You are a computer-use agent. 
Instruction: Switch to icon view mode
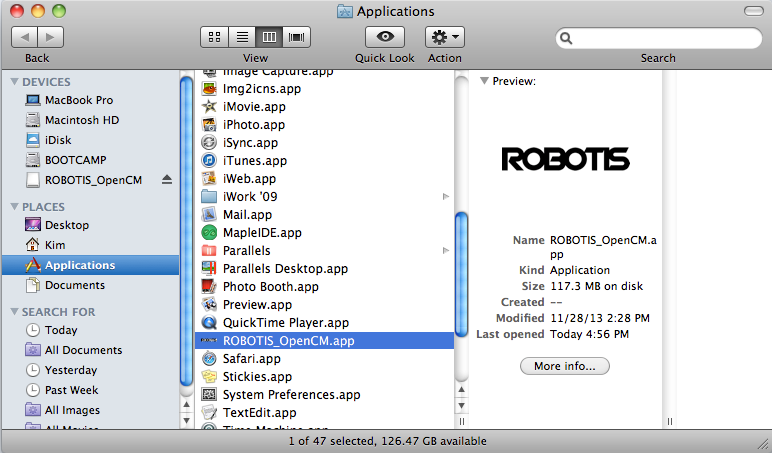coord(214,37)
